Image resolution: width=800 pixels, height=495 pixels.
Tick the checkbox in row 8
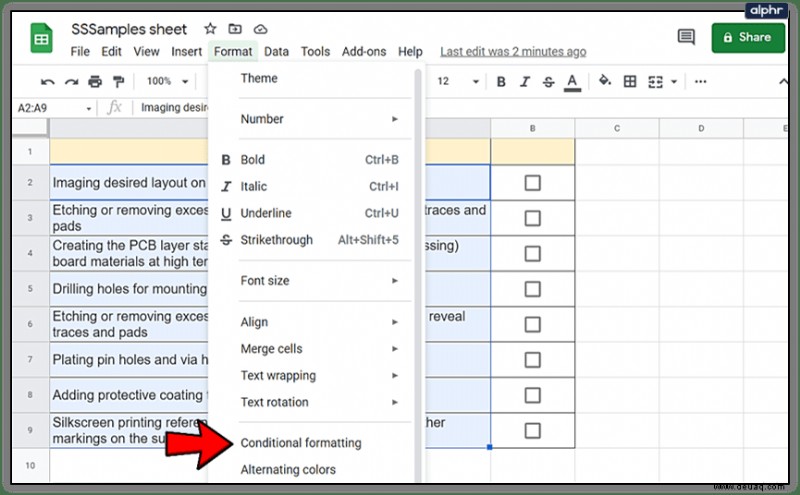point(532,395)
